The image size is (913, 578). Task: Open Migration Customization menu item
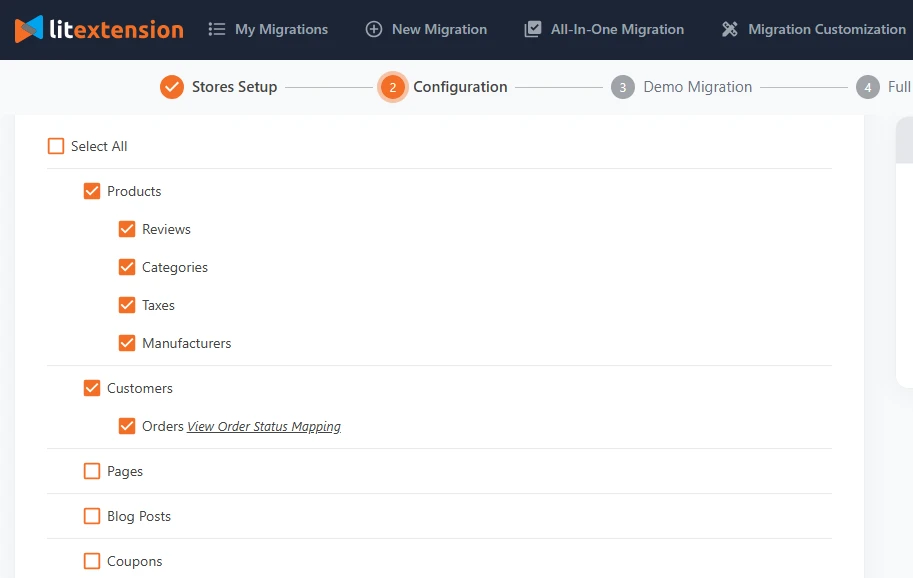pyautogui.click(x=826, y=29)
